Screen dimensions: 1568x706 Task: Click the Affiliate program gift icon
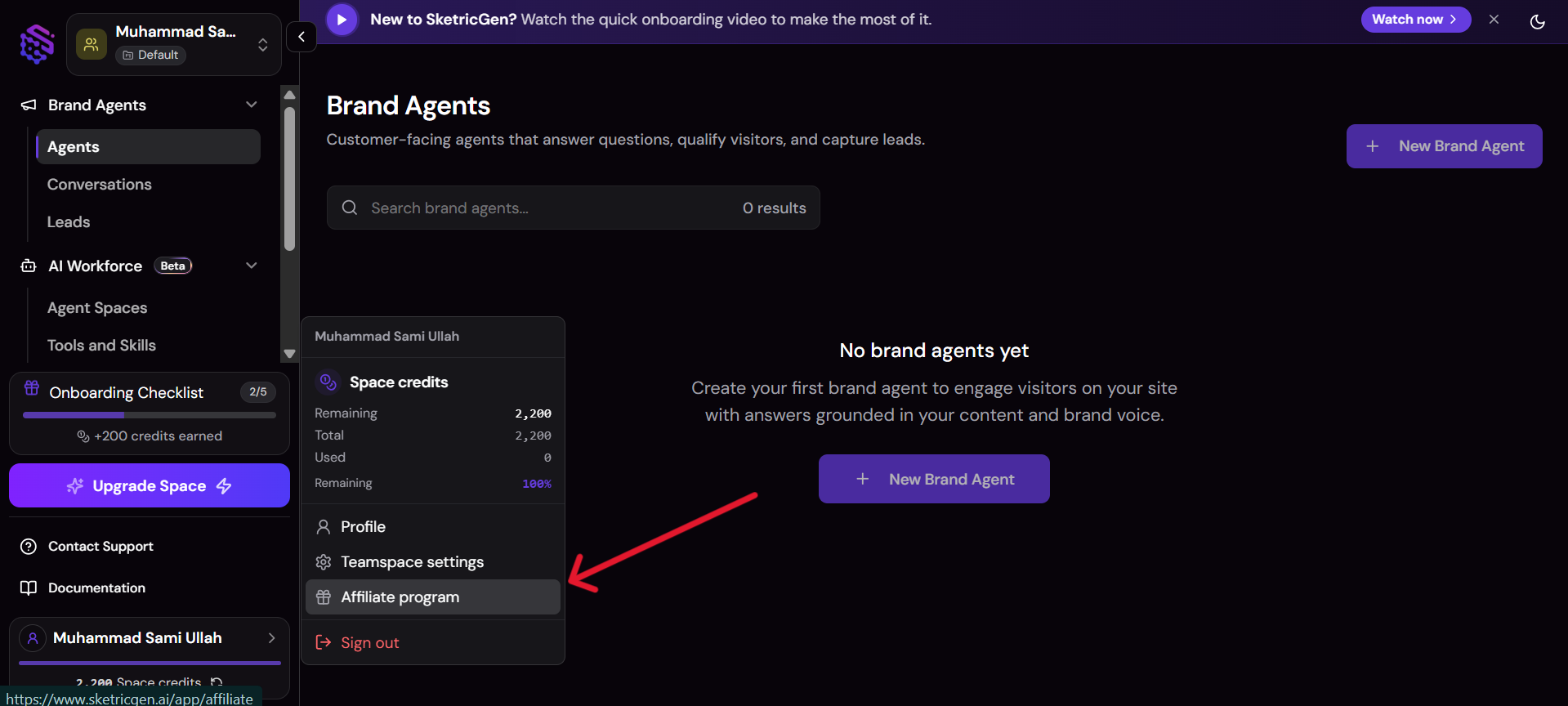(324, 597)
